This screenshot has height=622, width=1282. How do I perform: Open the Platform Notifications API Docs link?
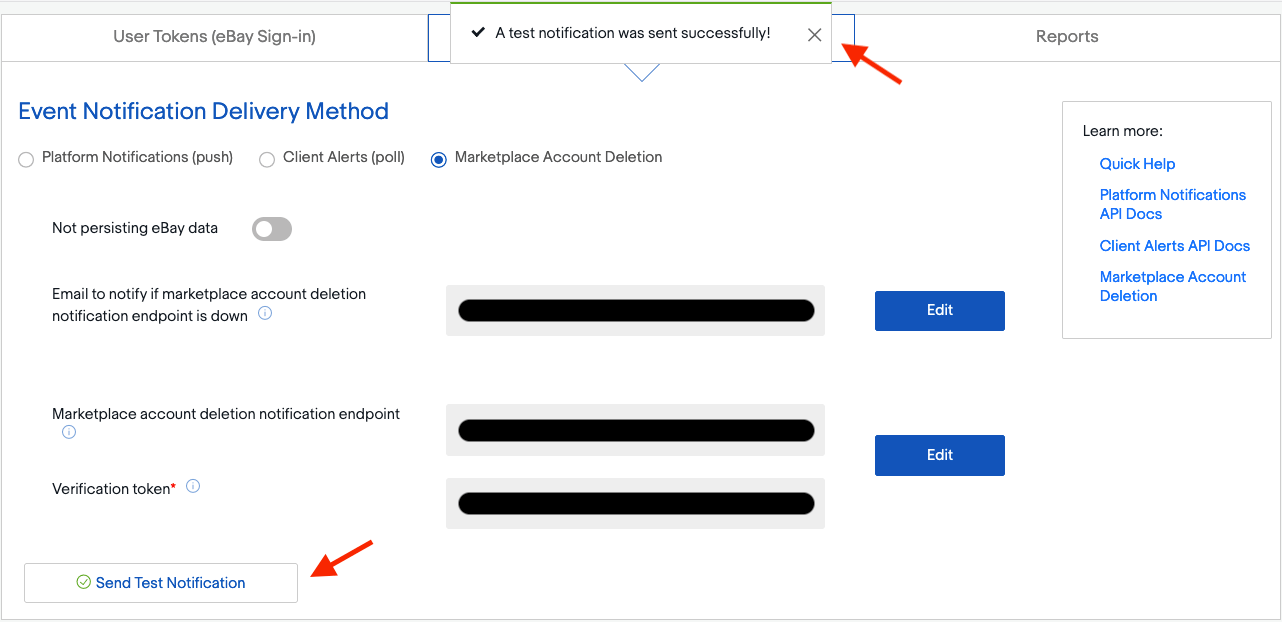[x=1172, y=204]
